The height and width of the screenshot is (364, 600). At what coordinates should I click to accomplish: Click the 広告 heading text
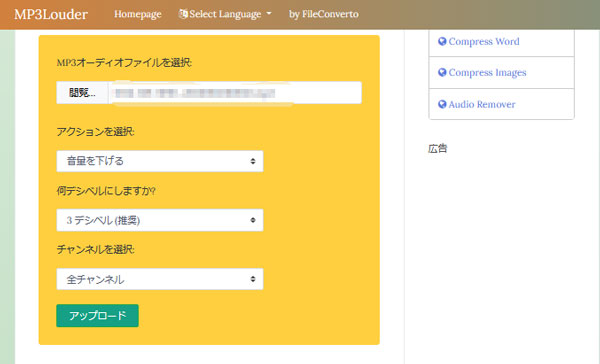click(437, 149)
